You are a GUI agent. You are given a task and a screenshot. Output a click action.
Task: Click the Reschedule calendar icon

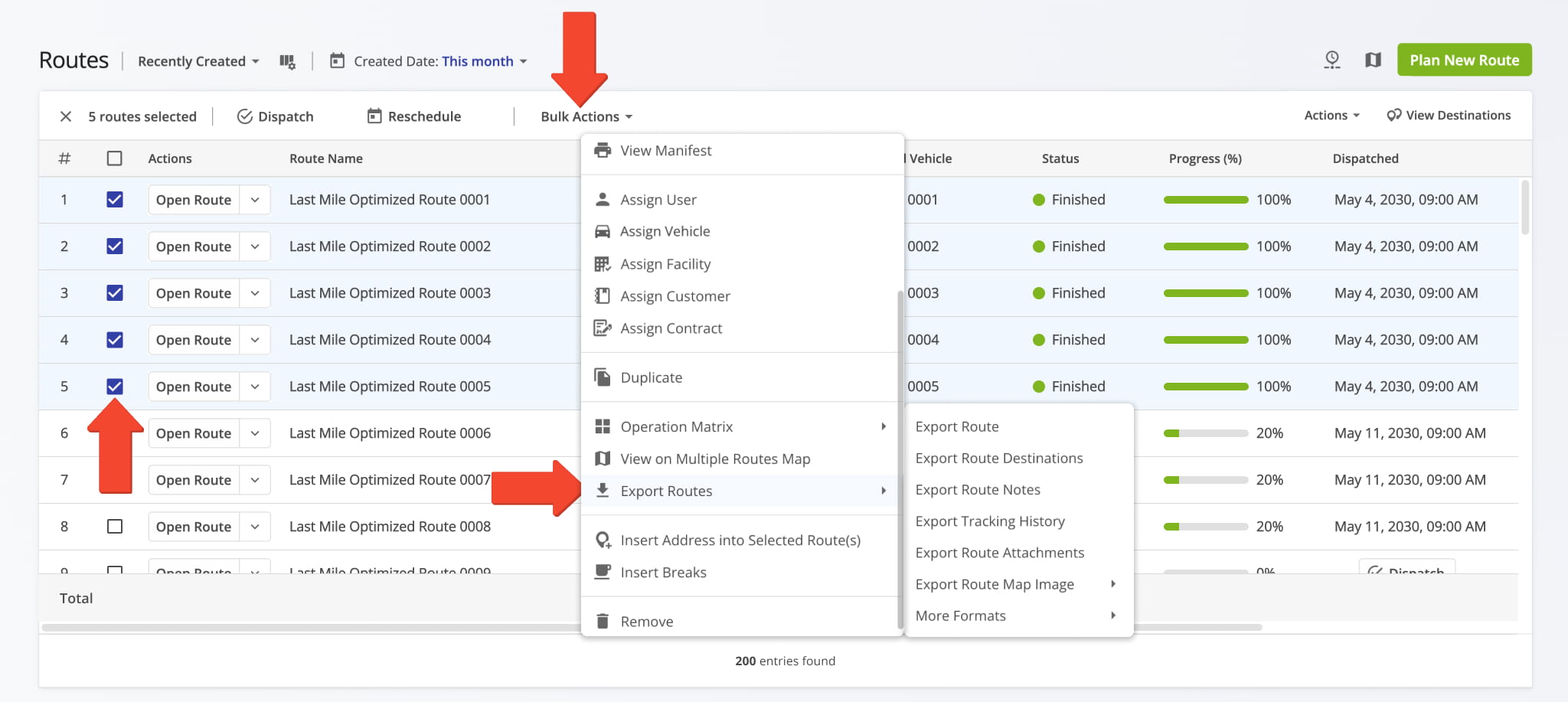(x=374, y=116)
